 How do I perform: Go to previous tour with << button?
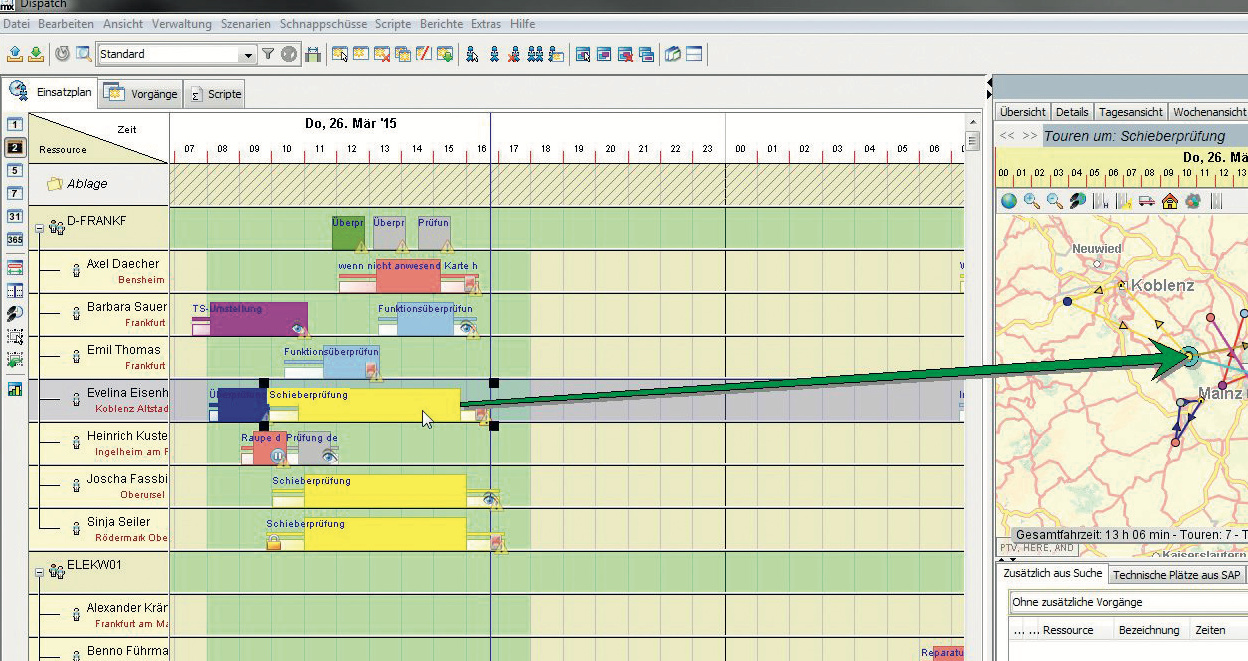[x=1008, y=136]
